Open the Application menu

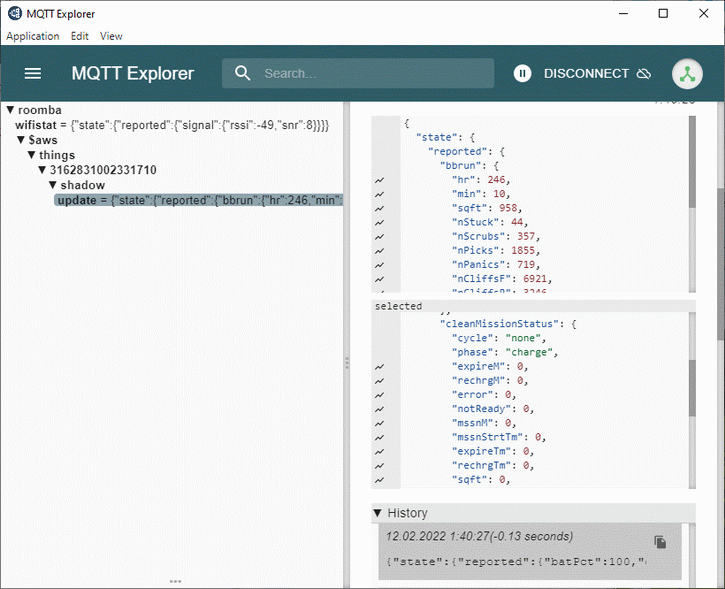(33, 36)
